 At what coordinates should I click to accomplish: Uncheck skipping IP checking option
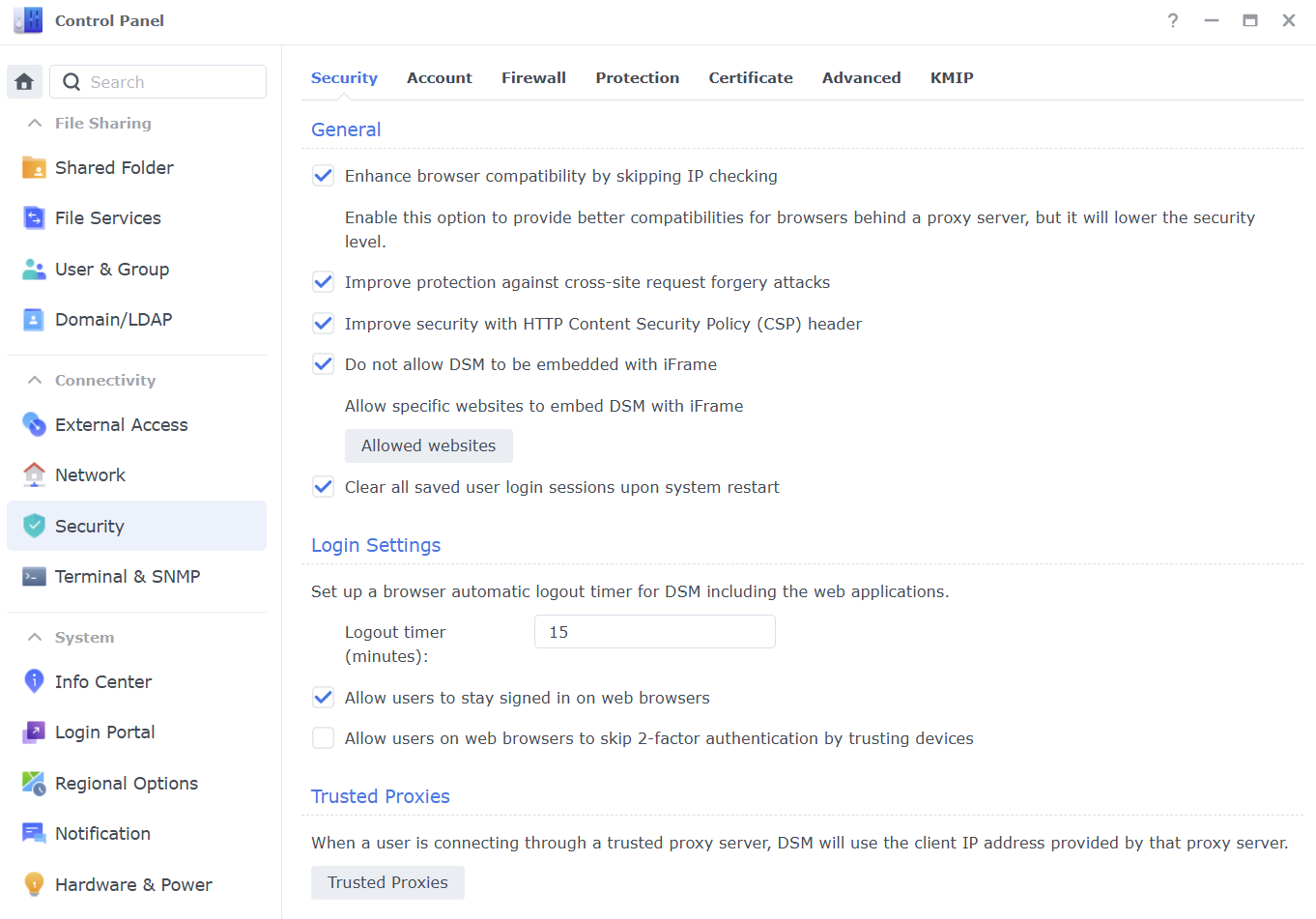coord(324,176)
